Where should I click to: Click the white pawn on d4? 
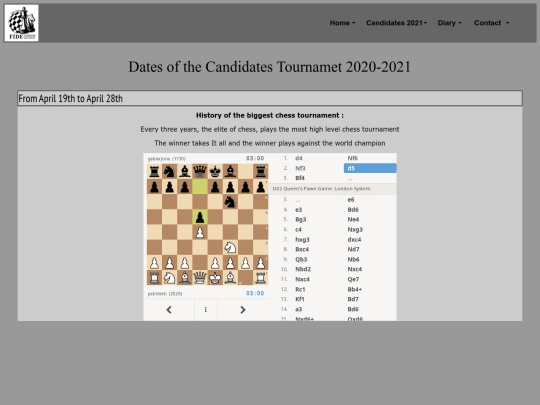[x=200, y=232]
